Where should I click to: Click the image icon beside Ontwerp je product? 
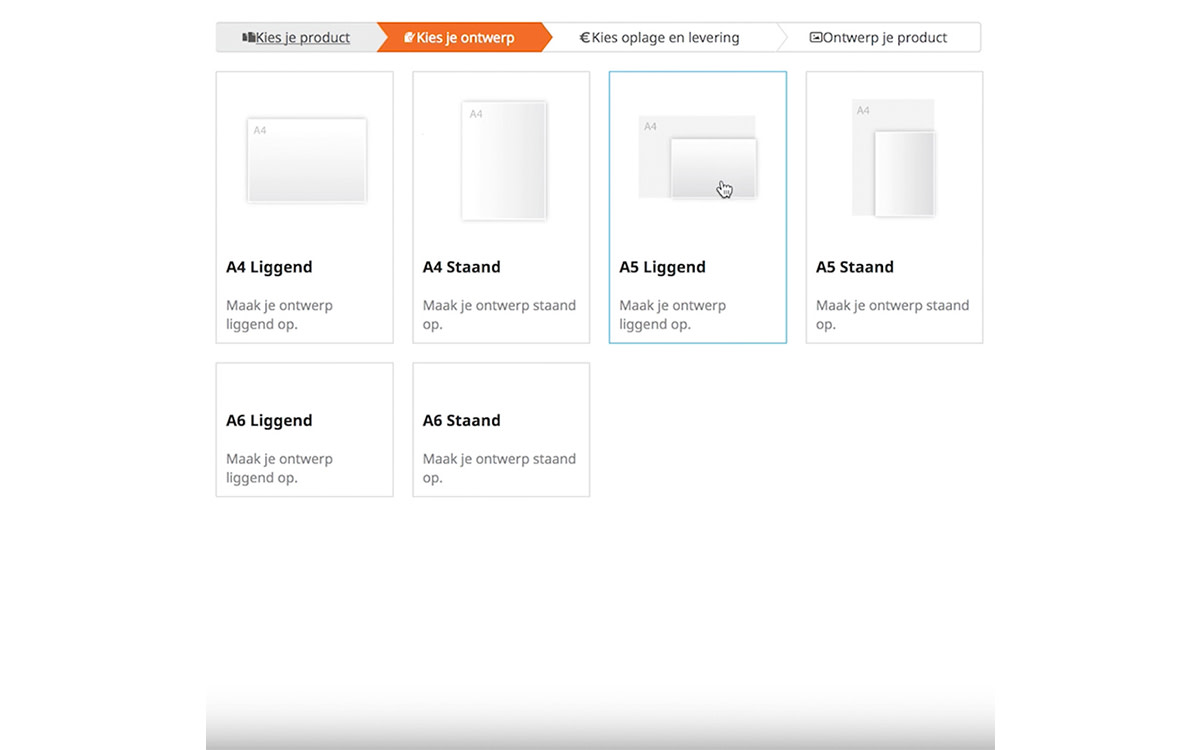(x=815, y=38)
